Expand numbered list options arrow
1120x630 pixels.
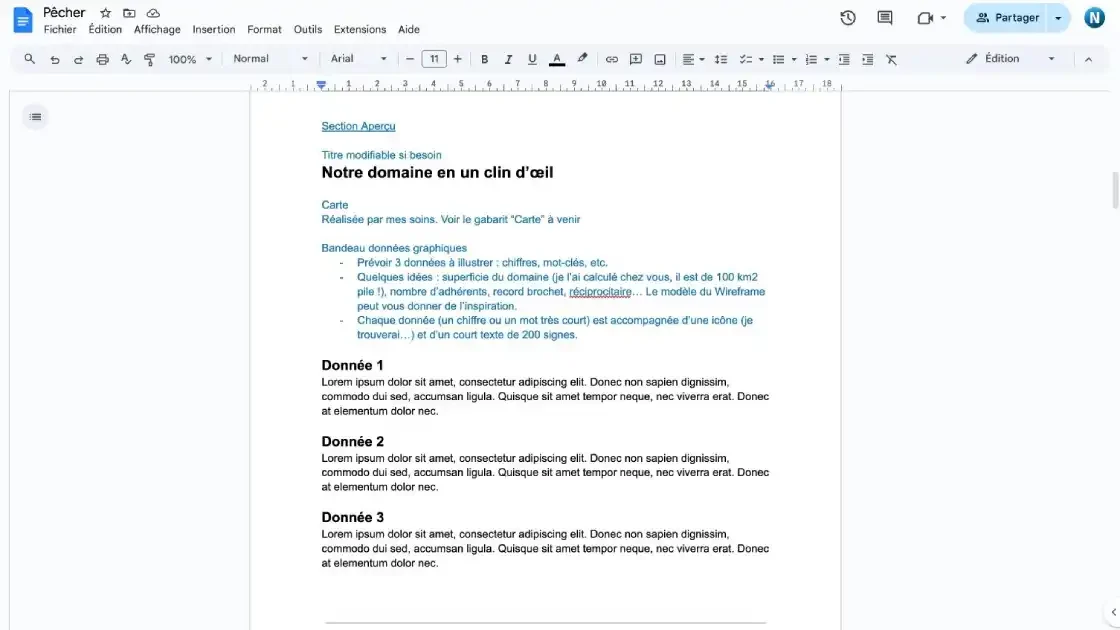[826, 59]
